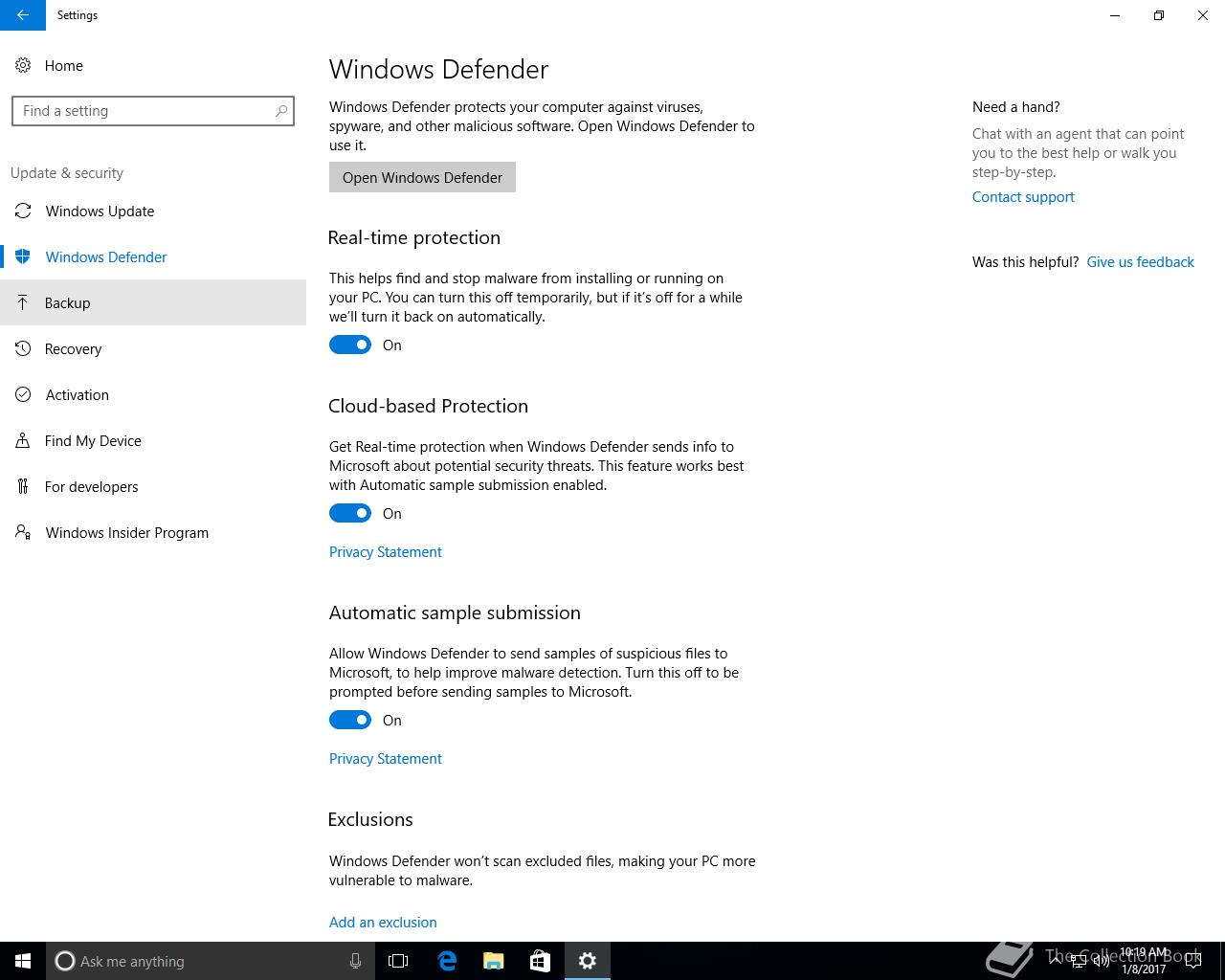This screenshot has height=980, width=1225.
Task: Open the Windows Start menu
Action: click(23, 961)
